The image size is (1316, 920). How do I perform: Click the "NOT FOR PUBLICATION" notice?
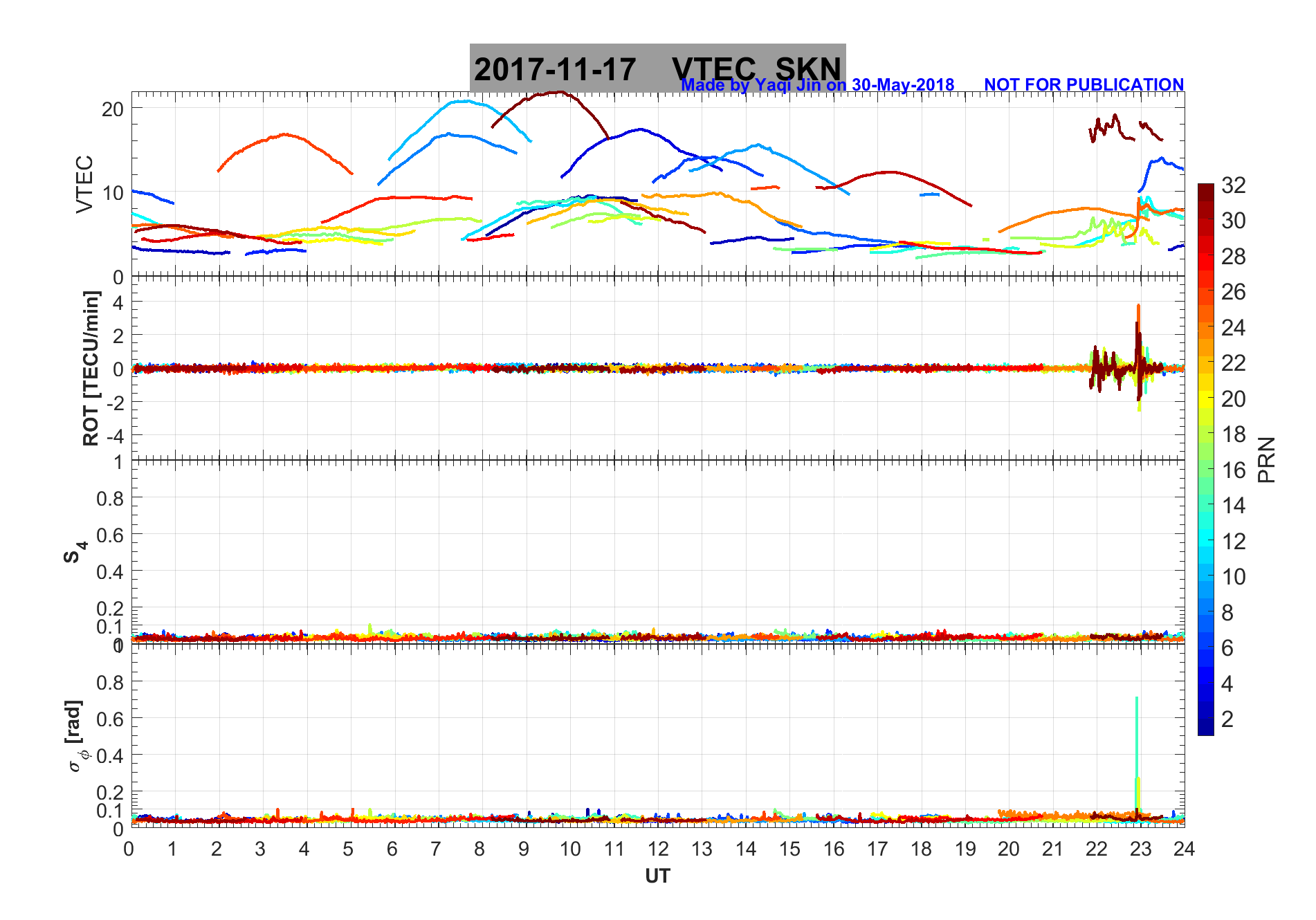[1084, 85]
